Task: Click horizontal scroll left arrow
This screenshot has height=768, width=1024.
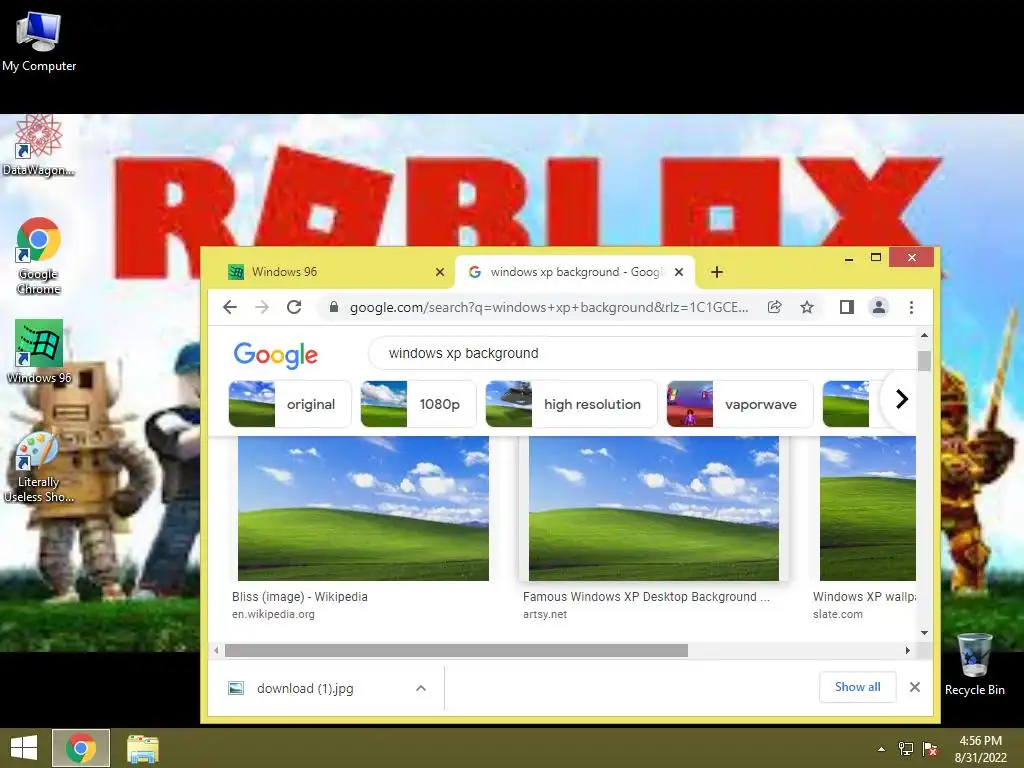Action: (x=216, y=650)
